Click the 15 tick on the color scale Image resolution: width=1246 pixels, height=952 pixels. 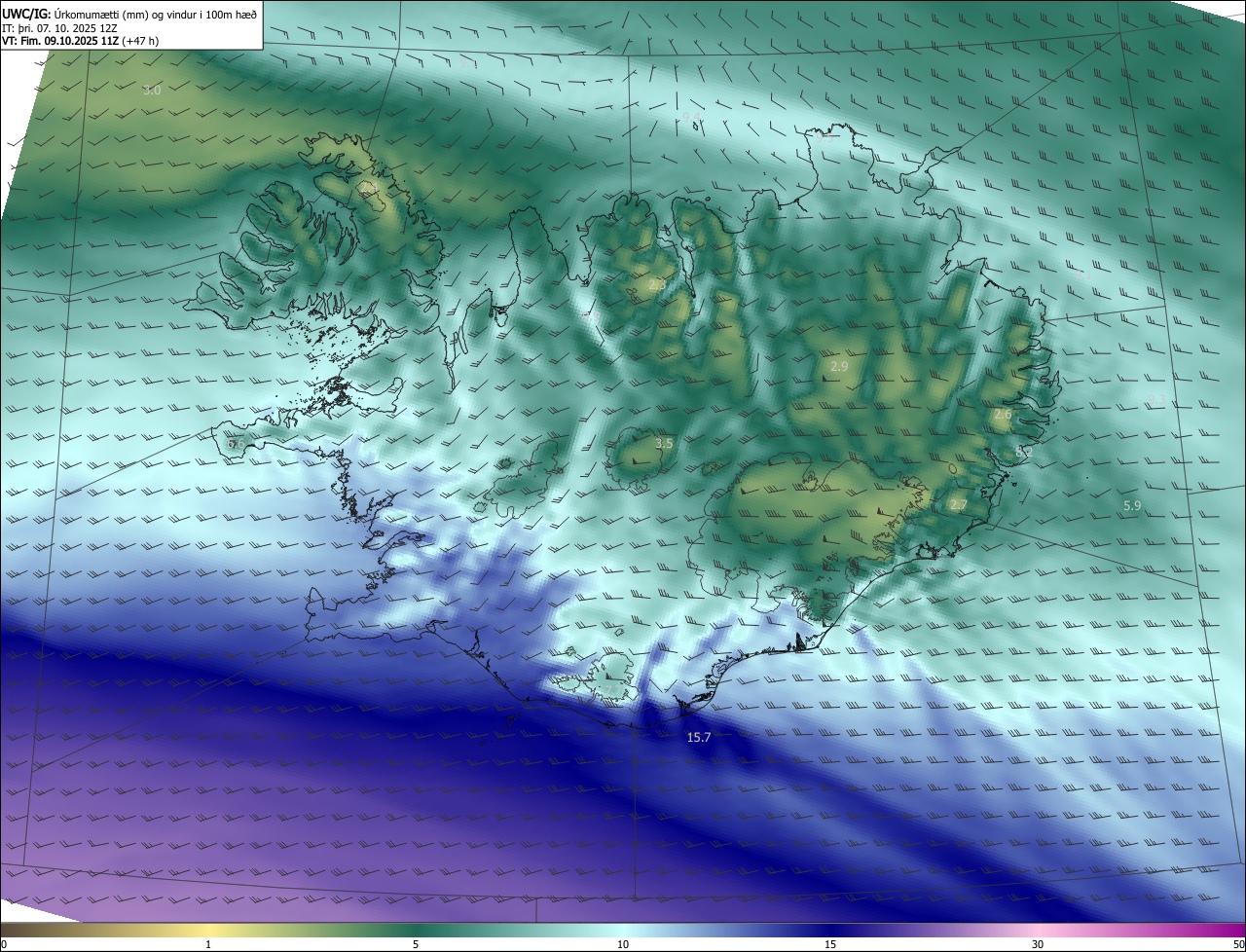point(830,945)
